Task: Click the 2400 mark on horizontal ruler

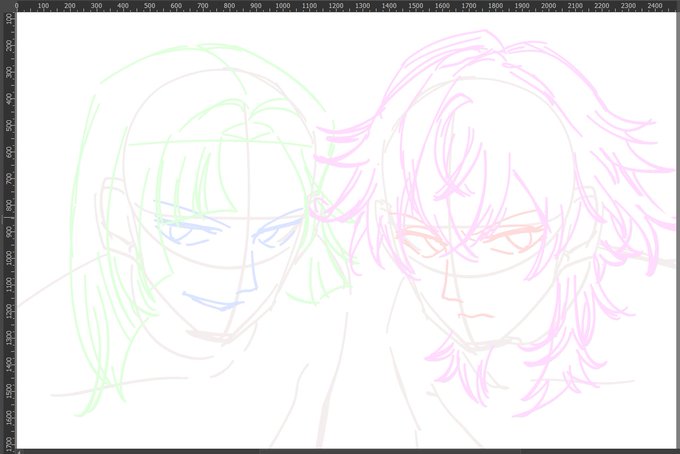Action: point(655,6)
